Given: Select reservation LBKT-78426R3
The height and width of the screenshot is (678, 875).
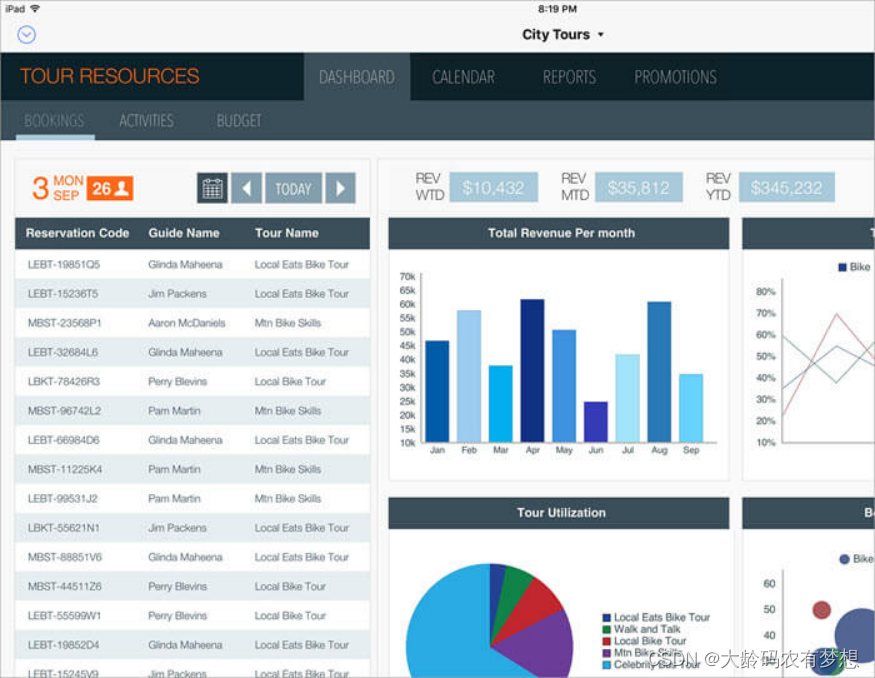Looking at the screenshot, I should 193,382.
